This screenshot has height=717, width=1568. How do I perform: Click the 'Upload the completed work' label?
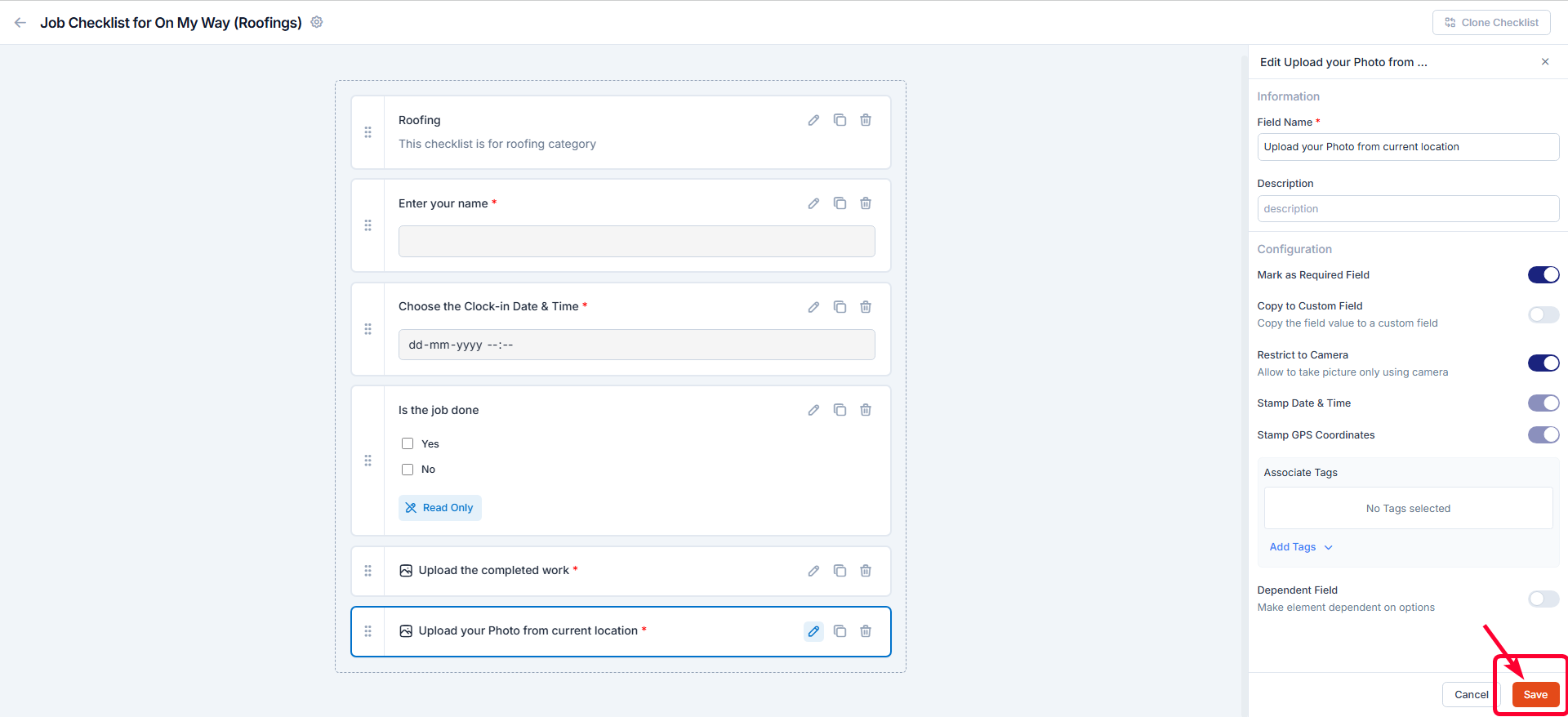[494, 571]
